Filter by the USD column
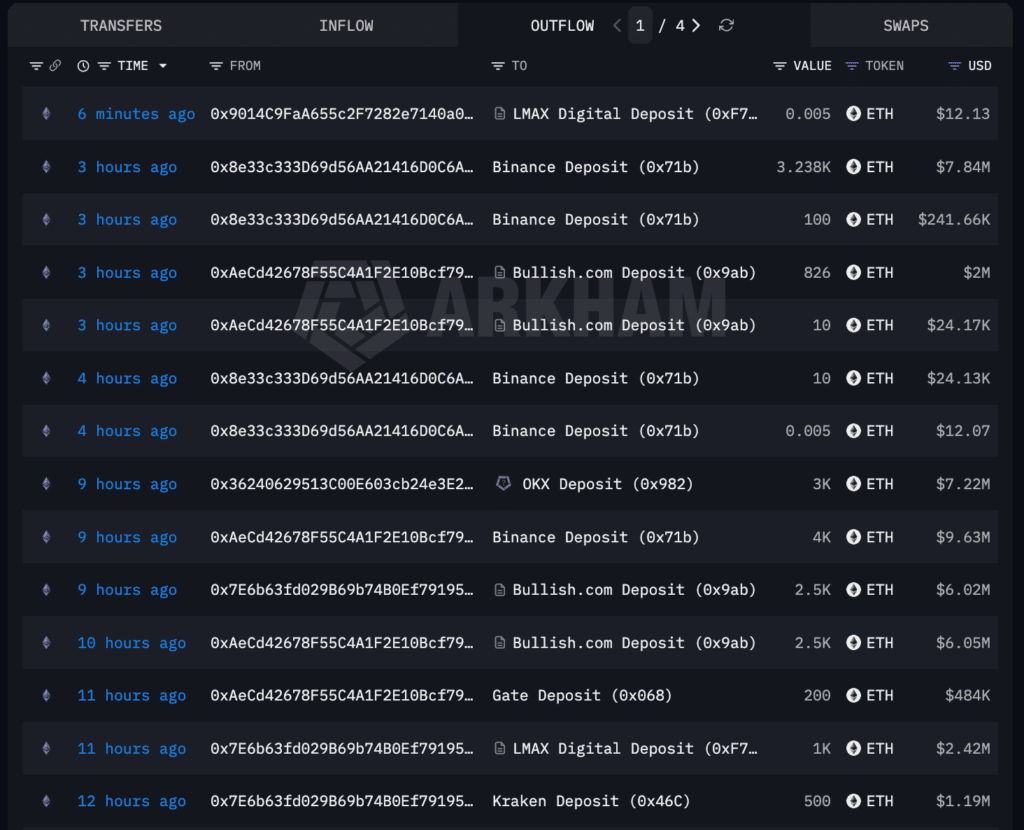Viewport: 1024px width, 830px height. 954,66
